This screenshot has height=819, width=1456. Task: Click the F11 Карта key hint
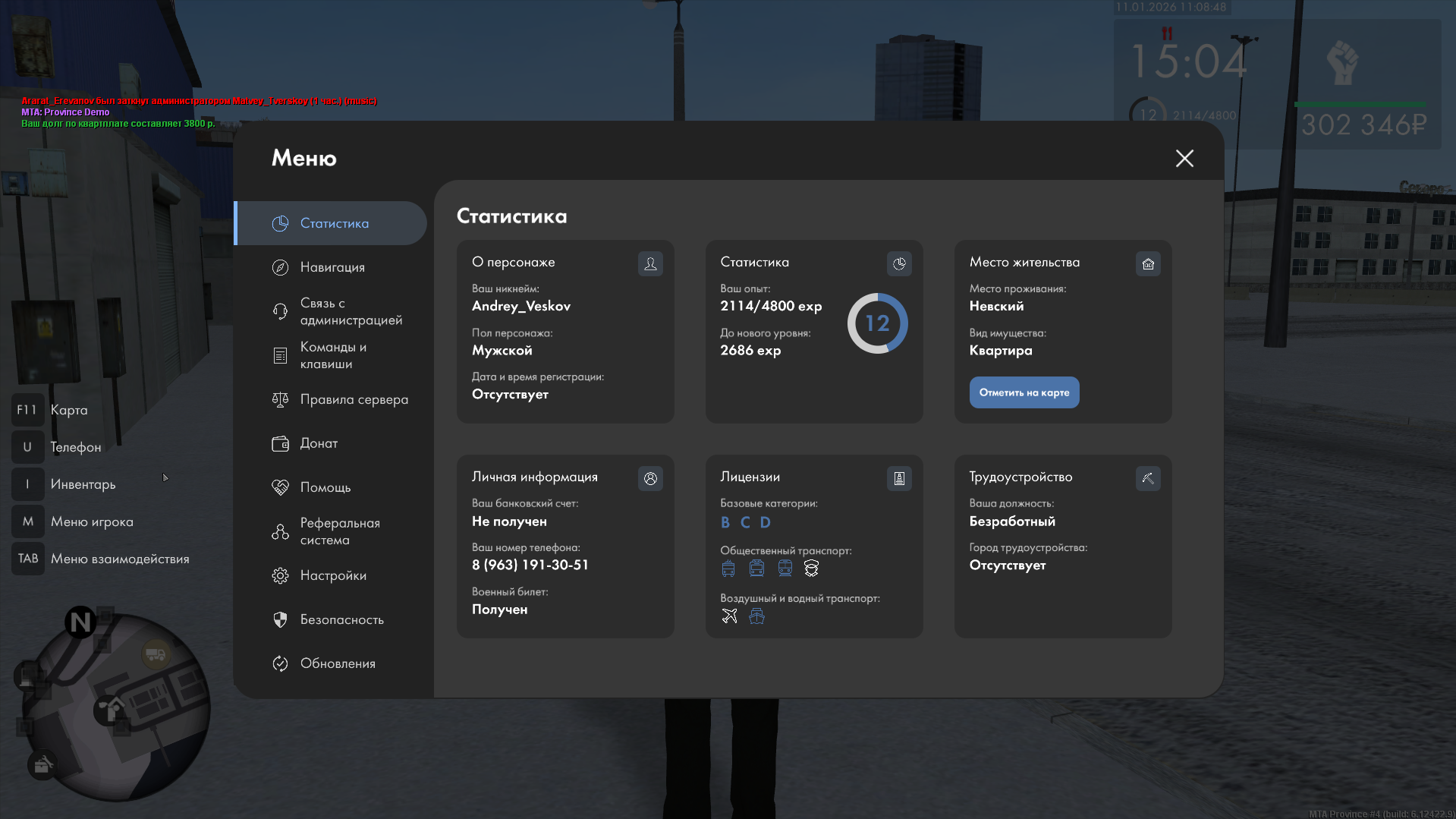click(x=50, y=410)
